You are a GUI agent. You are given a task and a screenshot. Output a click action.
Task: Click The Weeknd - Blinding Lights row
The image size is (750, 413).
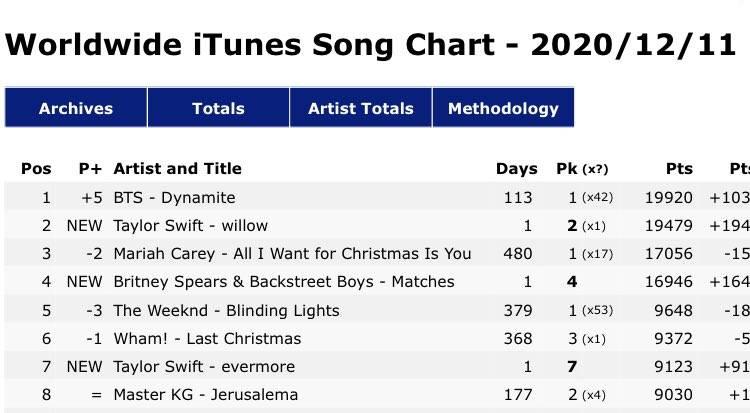click(226, 310)
